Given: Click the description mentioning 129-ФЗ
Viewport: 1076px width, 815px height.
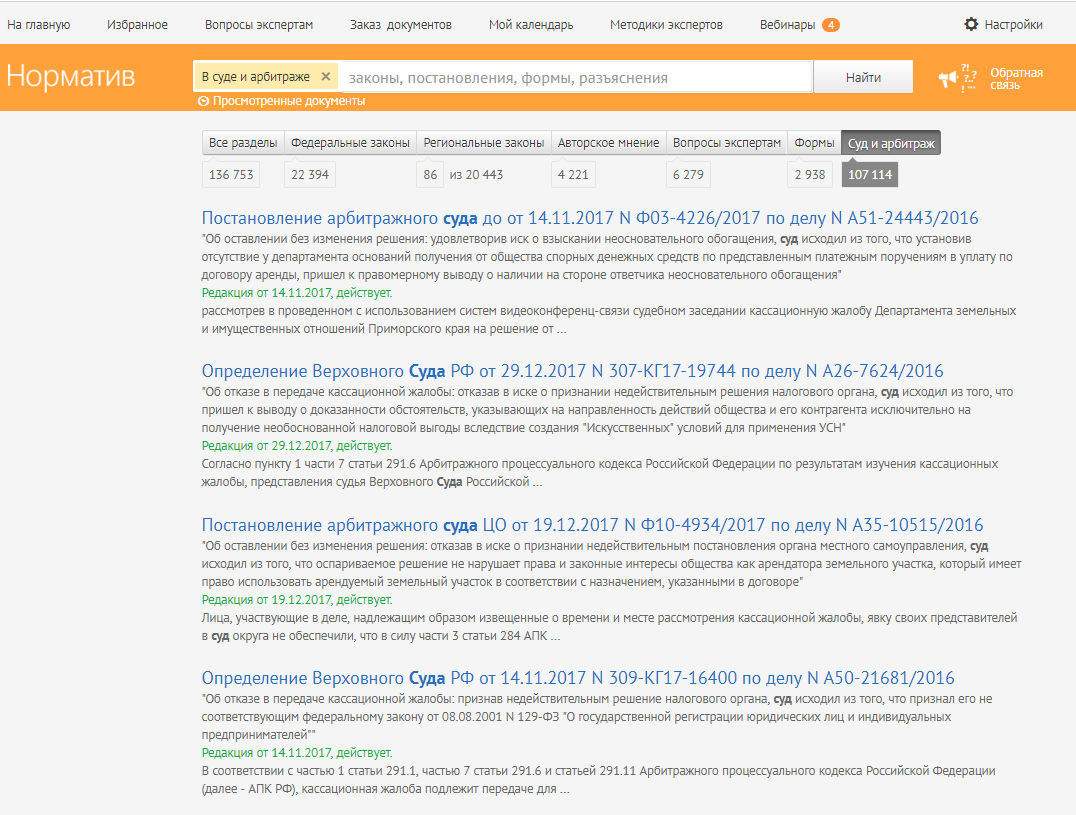Looking at the screenshot, I should point(597,717).
